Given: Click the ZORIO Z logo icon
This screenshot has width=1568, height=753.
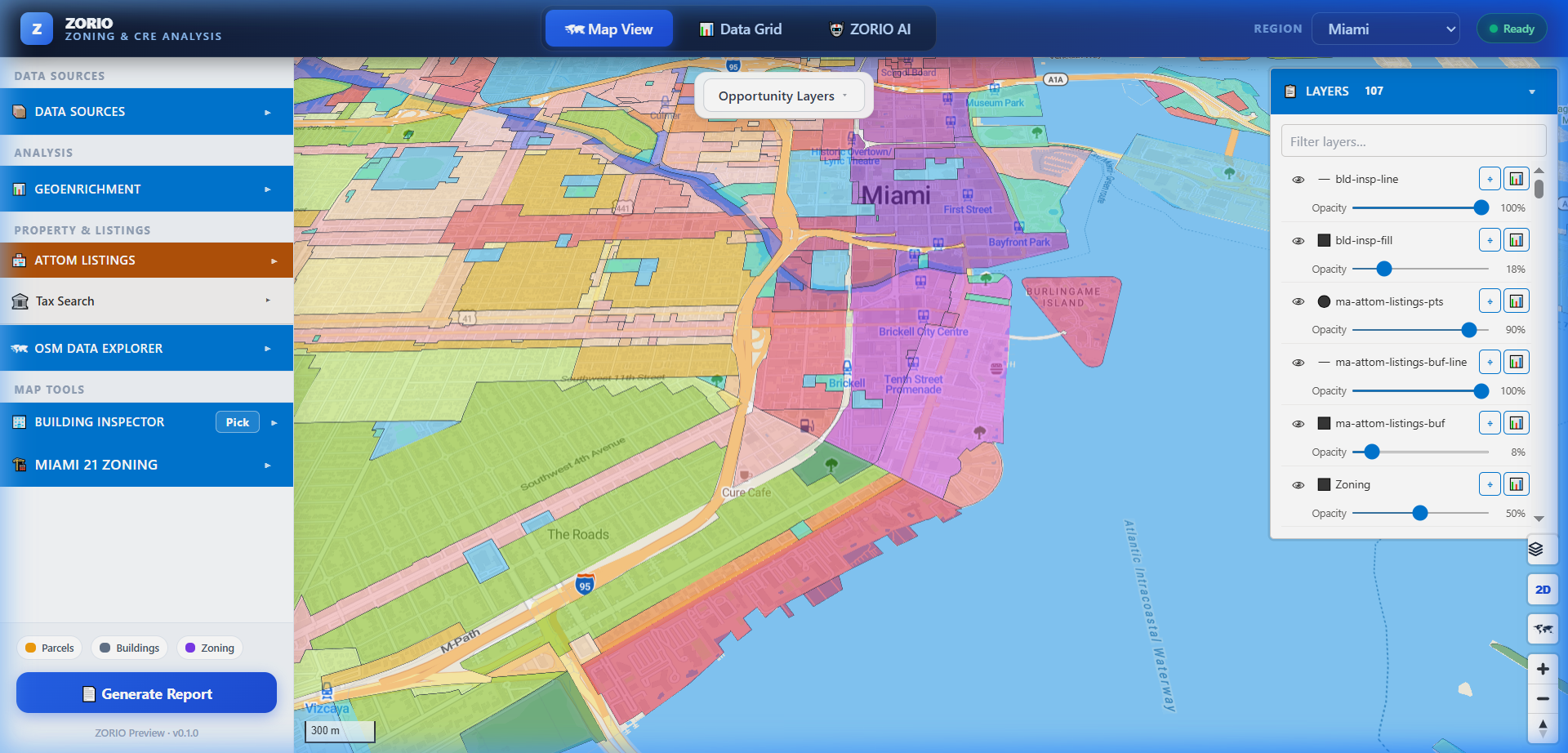Looking at the screenshot, I should pyautogui.click(x=37, y=29).
